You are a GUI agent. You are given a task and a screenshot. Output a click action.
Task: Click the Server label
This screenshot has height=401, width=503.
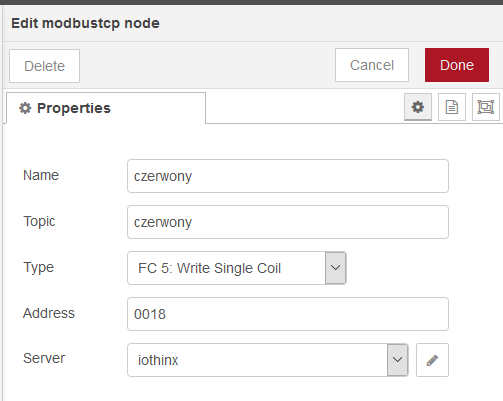(44, 358)
